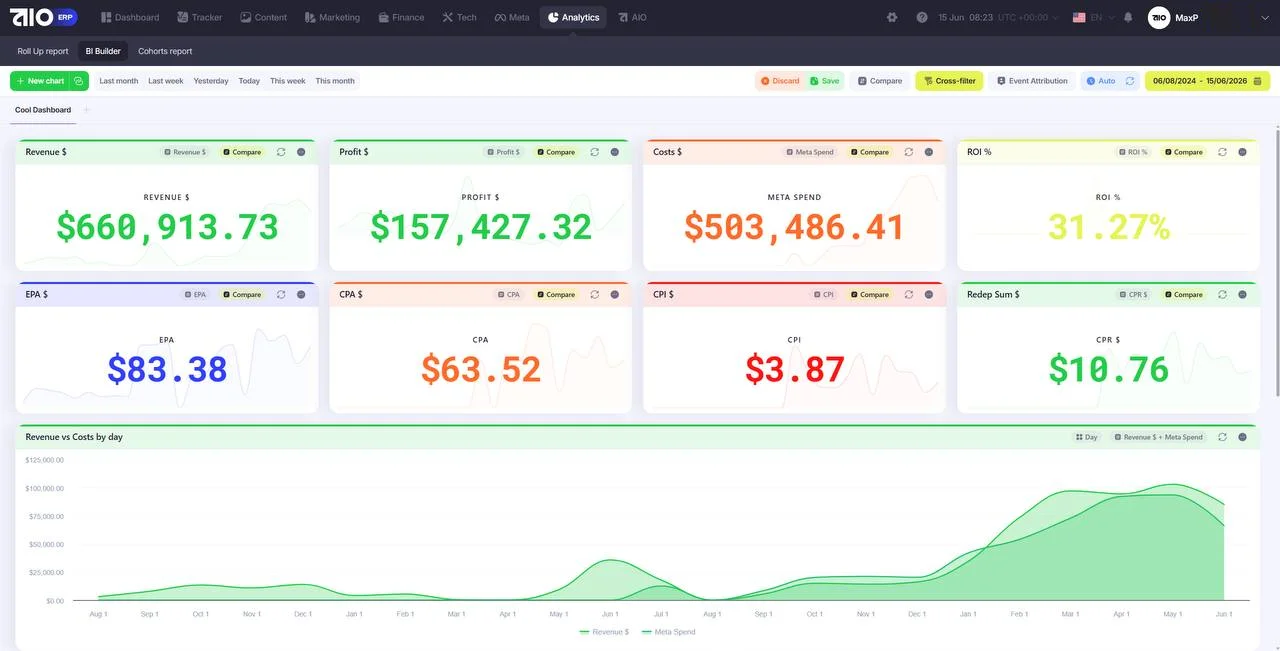This screenshot has width=1280, height=651.
Task: Toggle Auto refresh mode
Action: click(1101, 81)
